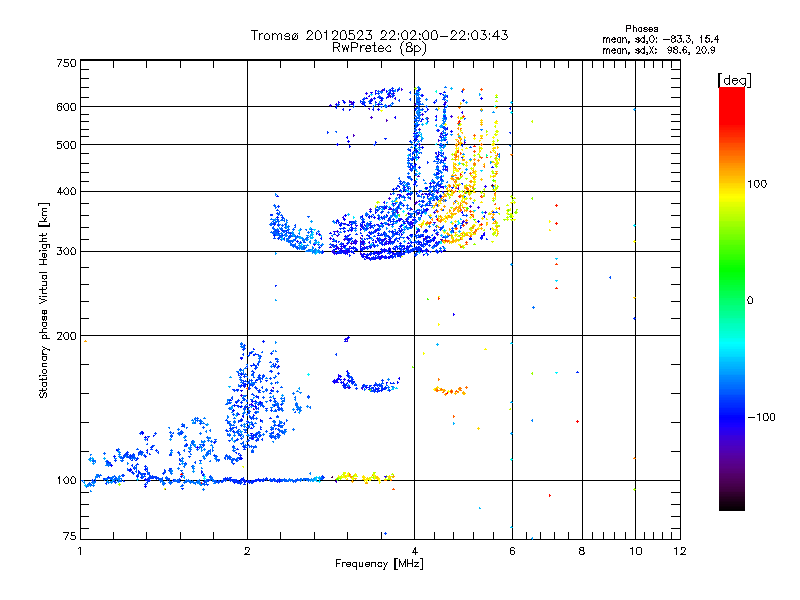Click the orange echo cluster near 150 km
The image size is (800, 600).
pos(451,391)
